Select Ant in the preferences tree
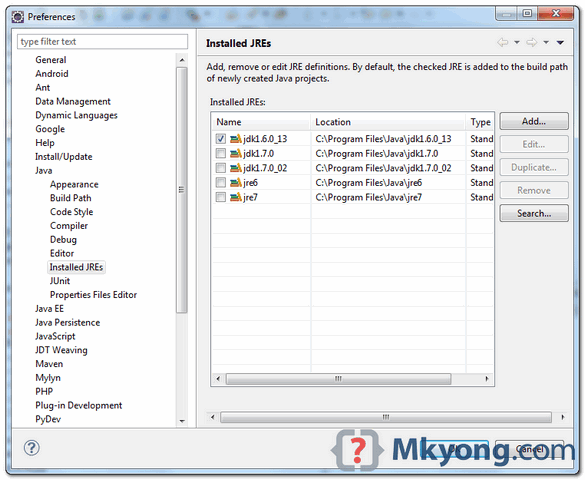 pos(43,87)
